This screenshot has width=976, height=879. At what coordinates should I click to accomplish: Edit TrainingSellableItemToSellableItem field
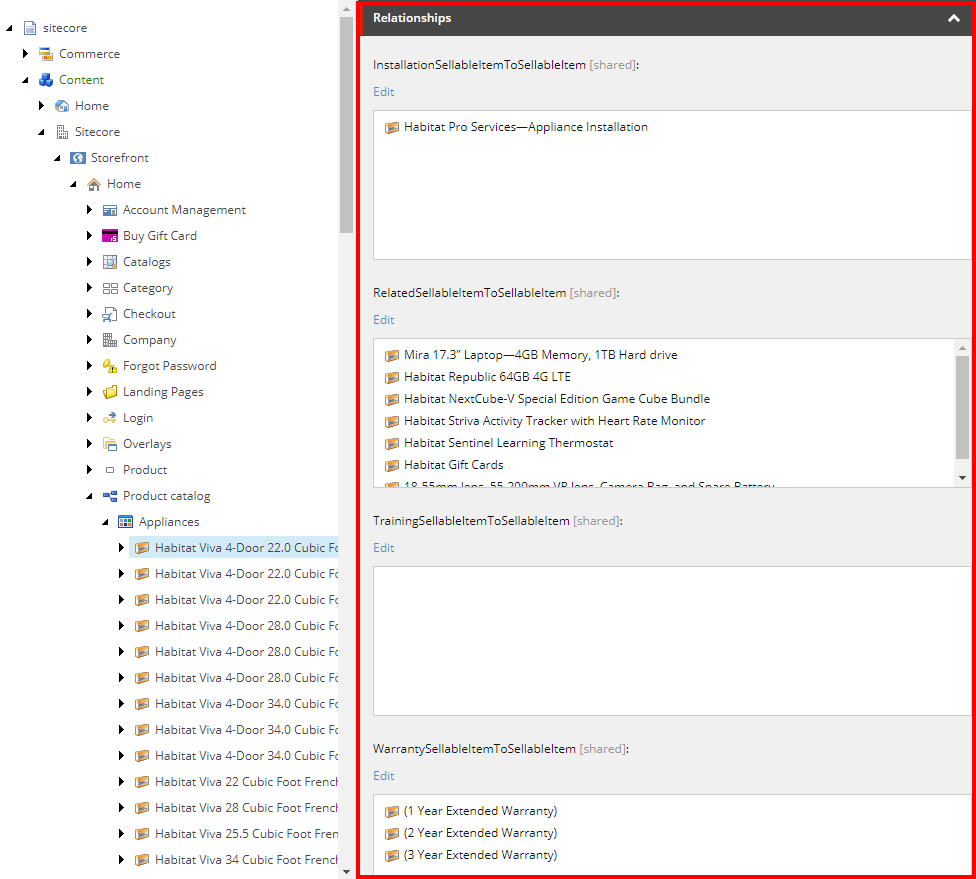tap(383, 548)
